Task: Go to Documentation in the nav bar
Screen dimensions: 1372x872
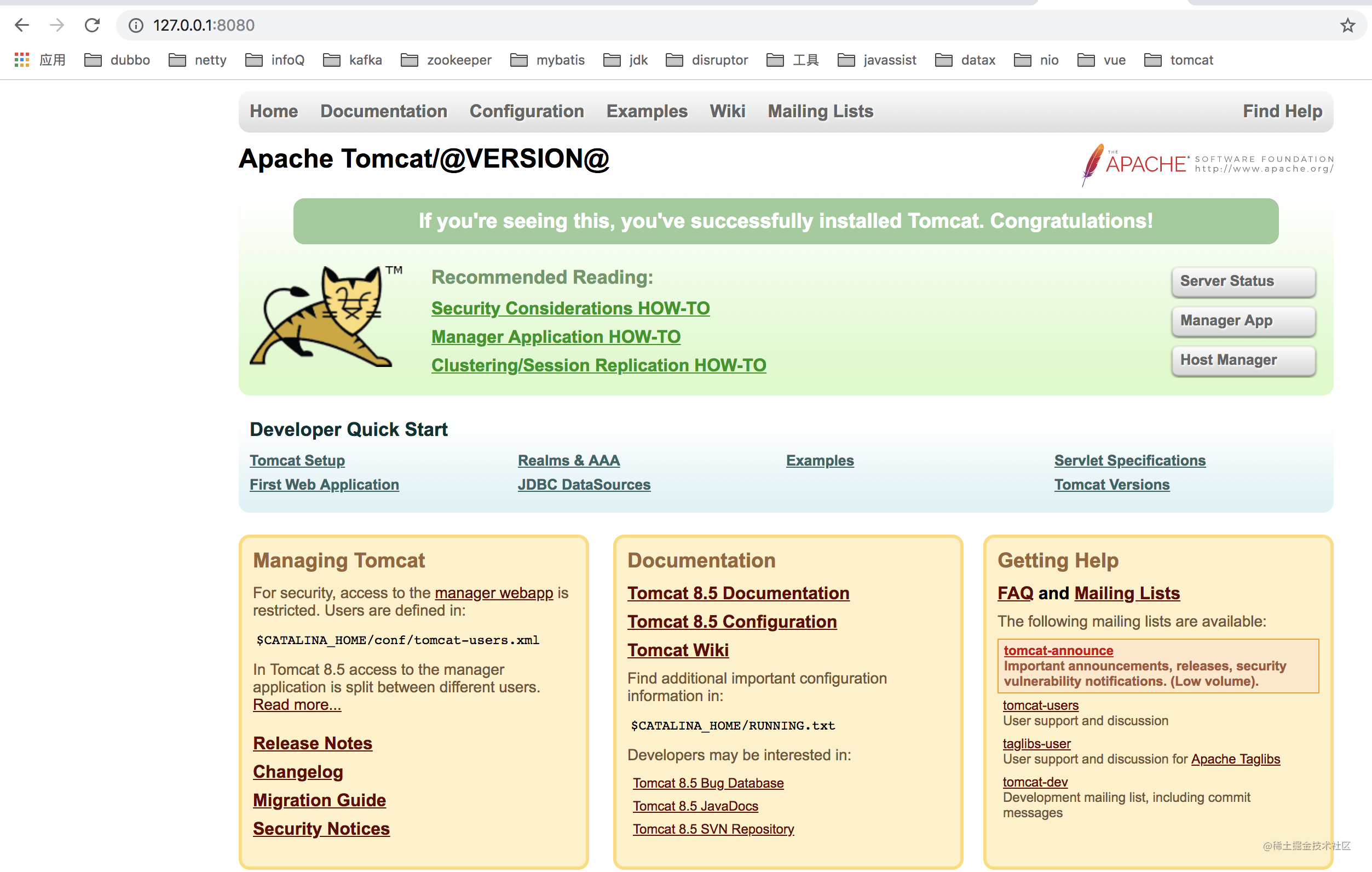Action: point(383,111)
